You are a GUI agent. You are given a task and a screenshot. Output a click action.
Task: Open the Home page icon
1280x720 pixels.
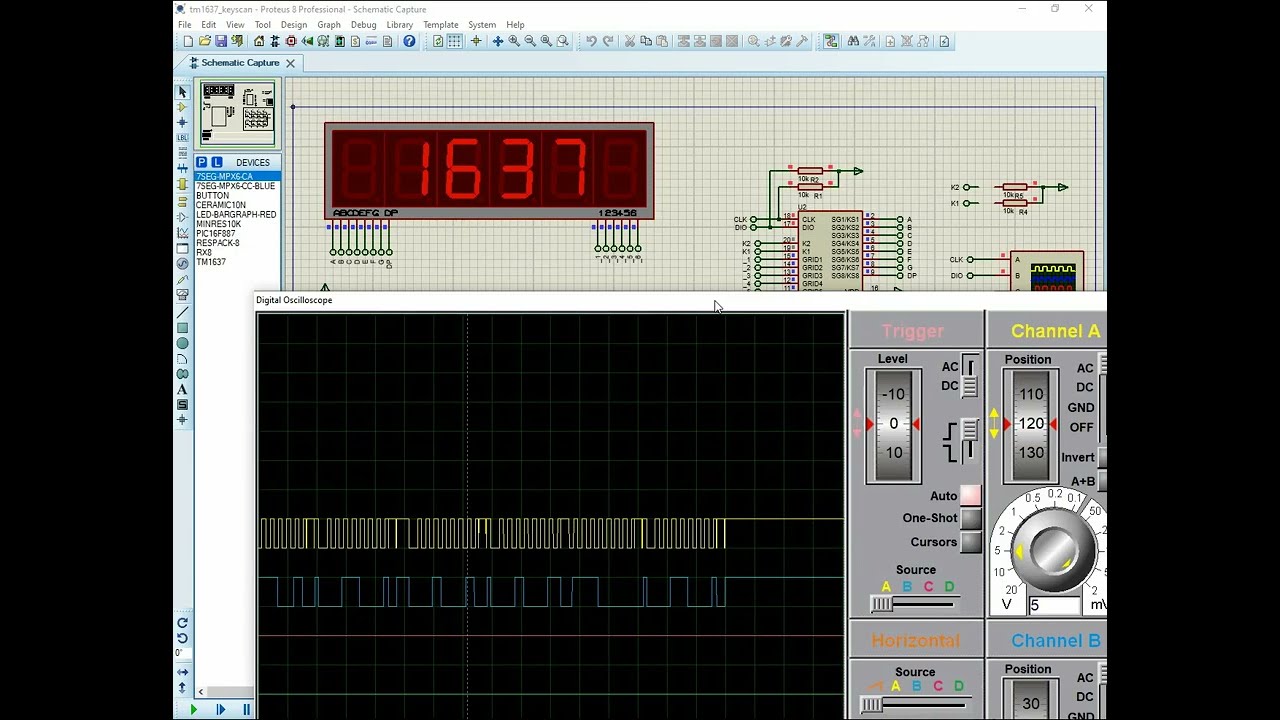(259, 41)
